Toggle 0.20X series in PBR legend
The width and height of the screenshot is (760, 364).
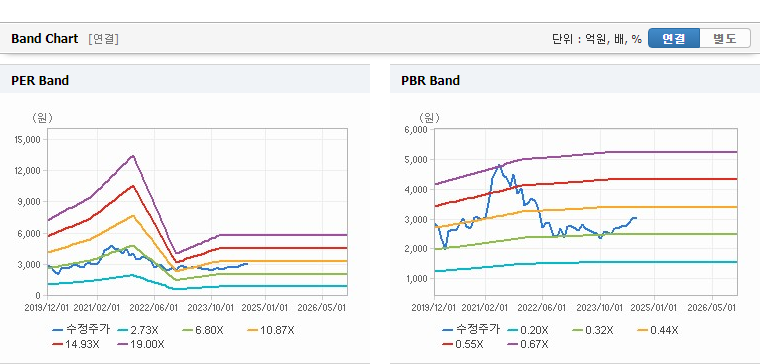pyautogui.click(x=528, y=330)
